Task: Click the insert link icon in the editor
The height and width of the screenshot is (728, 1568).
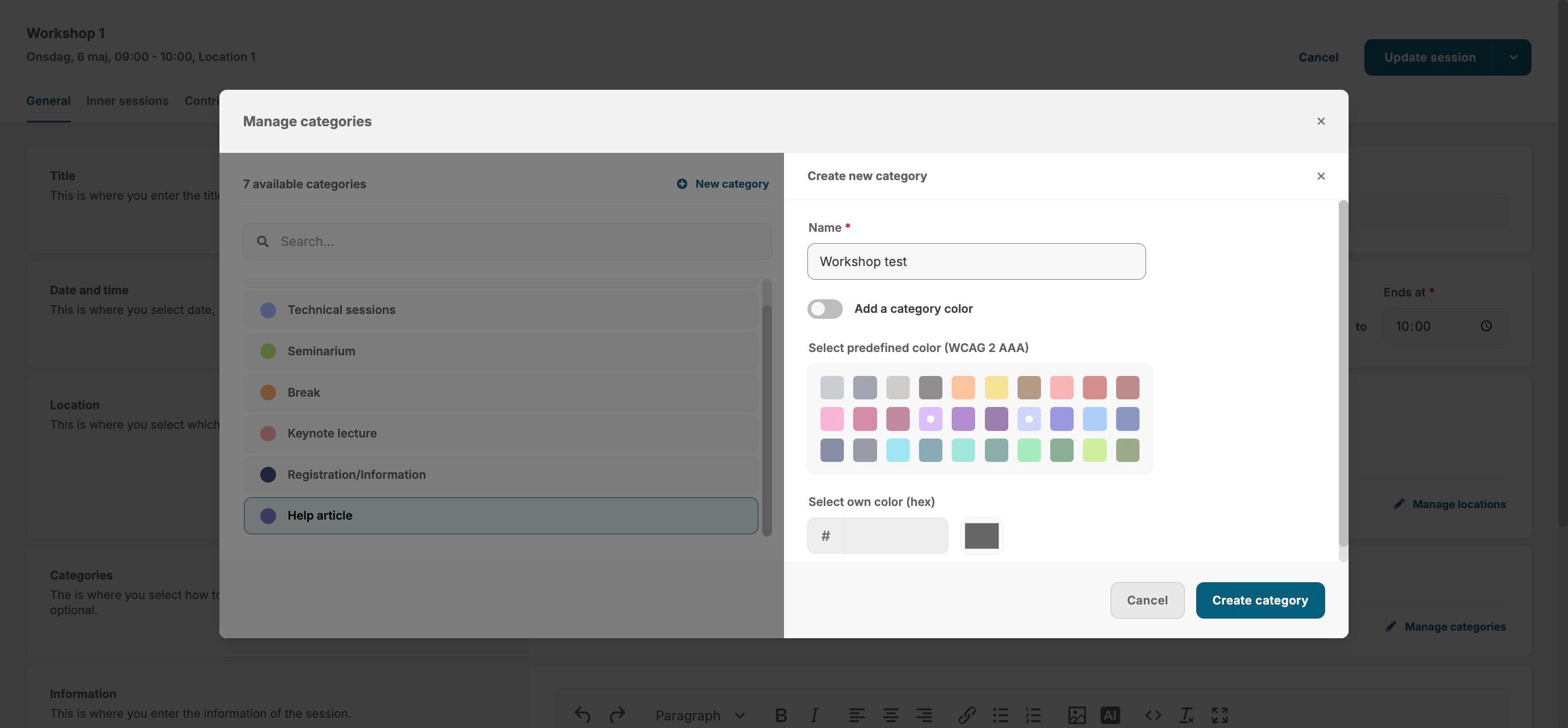Action: pyautogui.click(x=966, y=715)
